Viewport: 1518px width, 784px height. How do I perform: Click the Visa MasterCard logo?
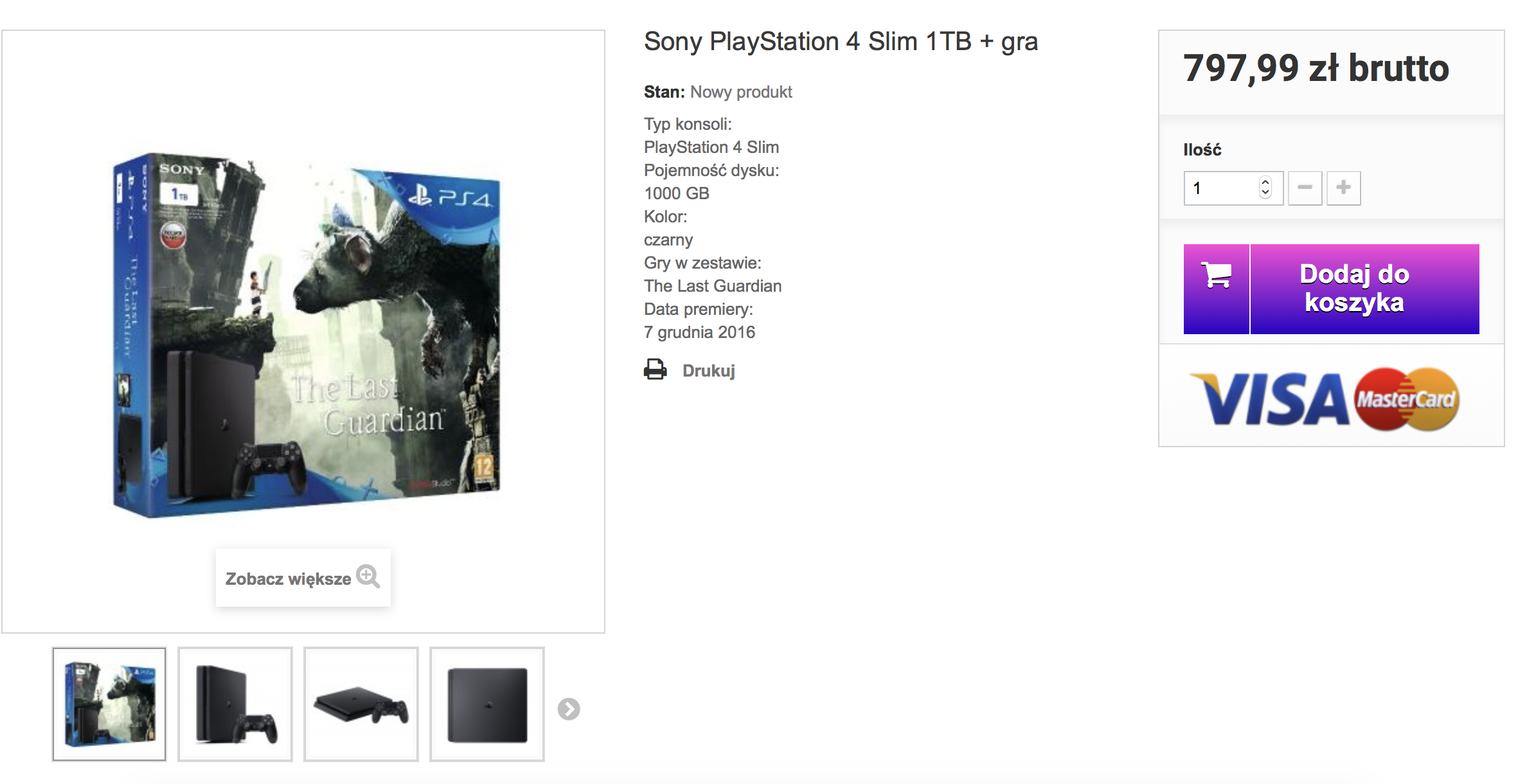[x=1325, y=400]
